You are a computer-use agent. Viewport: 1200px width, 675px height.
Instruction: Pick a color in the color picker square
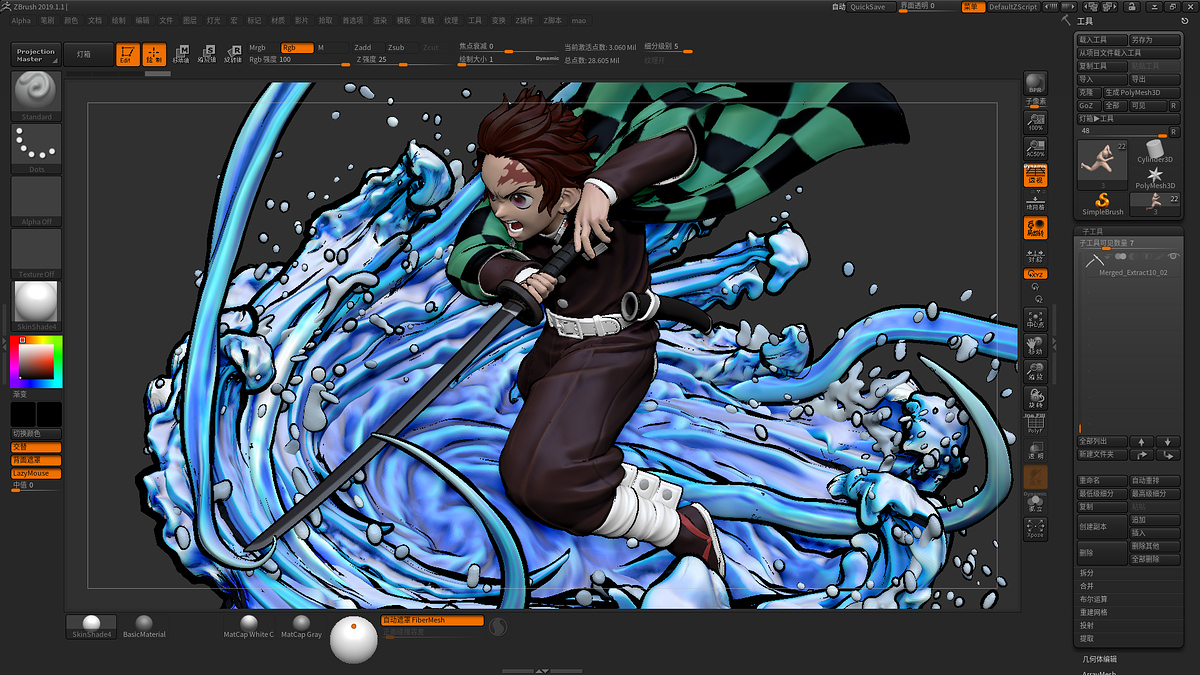36,361
